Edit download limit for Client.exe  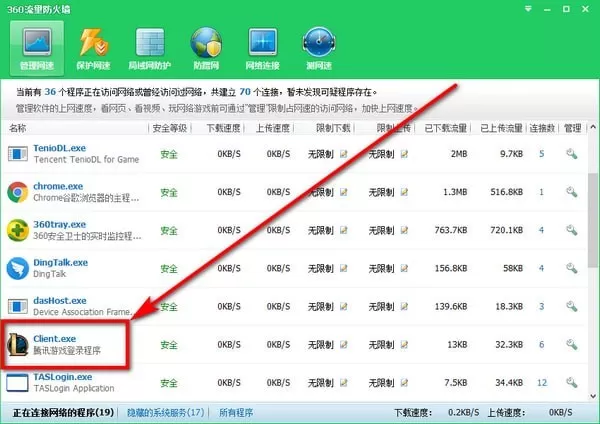(x=344, y=344)
